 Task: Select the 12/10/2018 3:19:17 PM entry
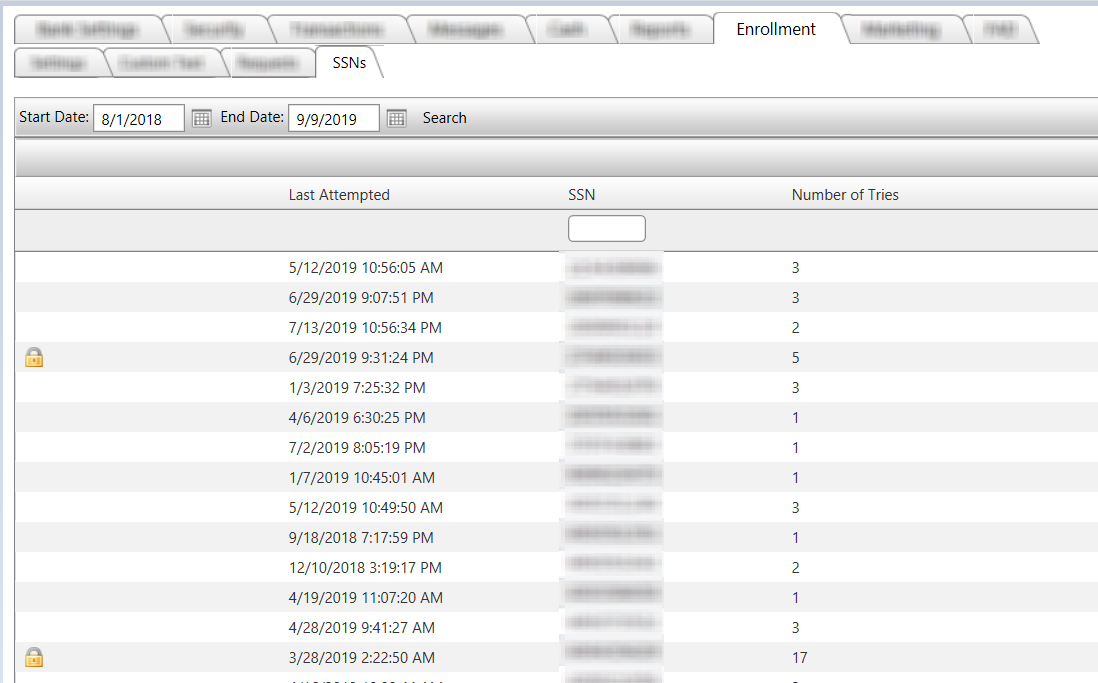[365, 568]
